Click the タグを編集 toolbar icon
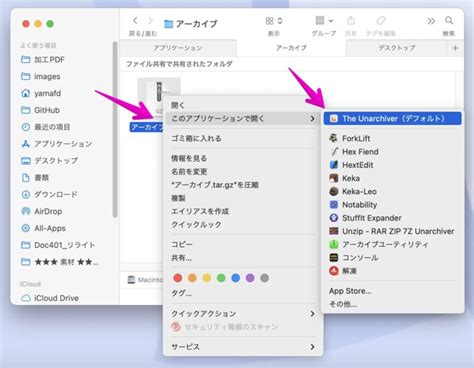The height and width of the screenshot is (368, 474). pyautogui.click(x=381, y=21)
